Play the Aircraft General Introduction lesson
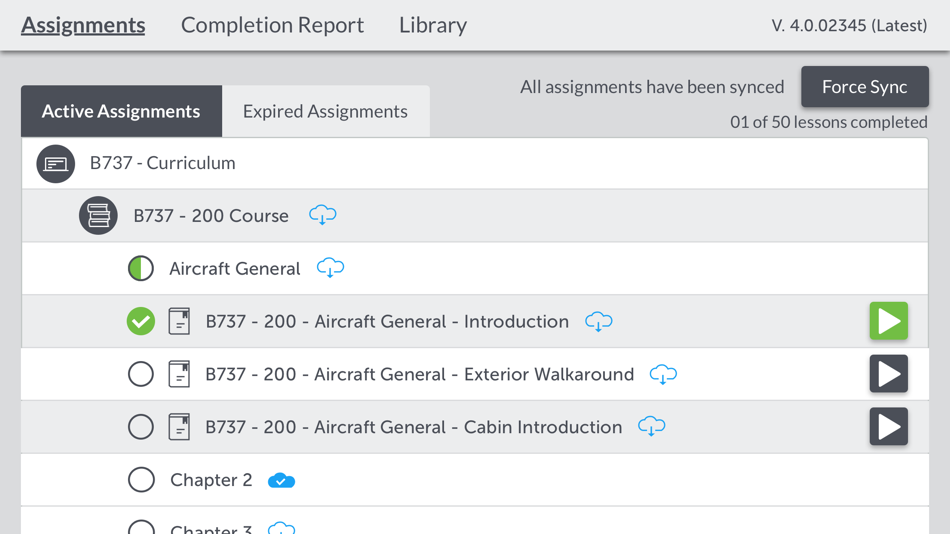 point(888,321)
